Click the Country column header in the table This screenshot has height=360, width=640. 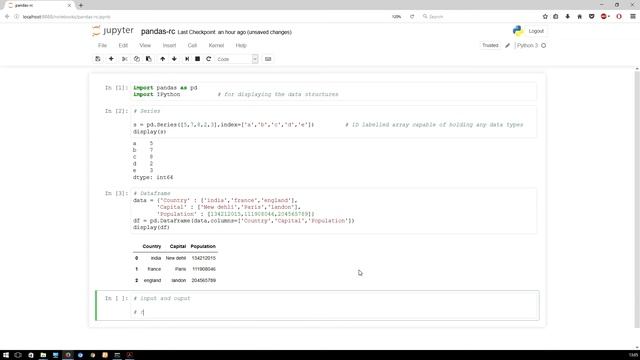pos(152,247)
